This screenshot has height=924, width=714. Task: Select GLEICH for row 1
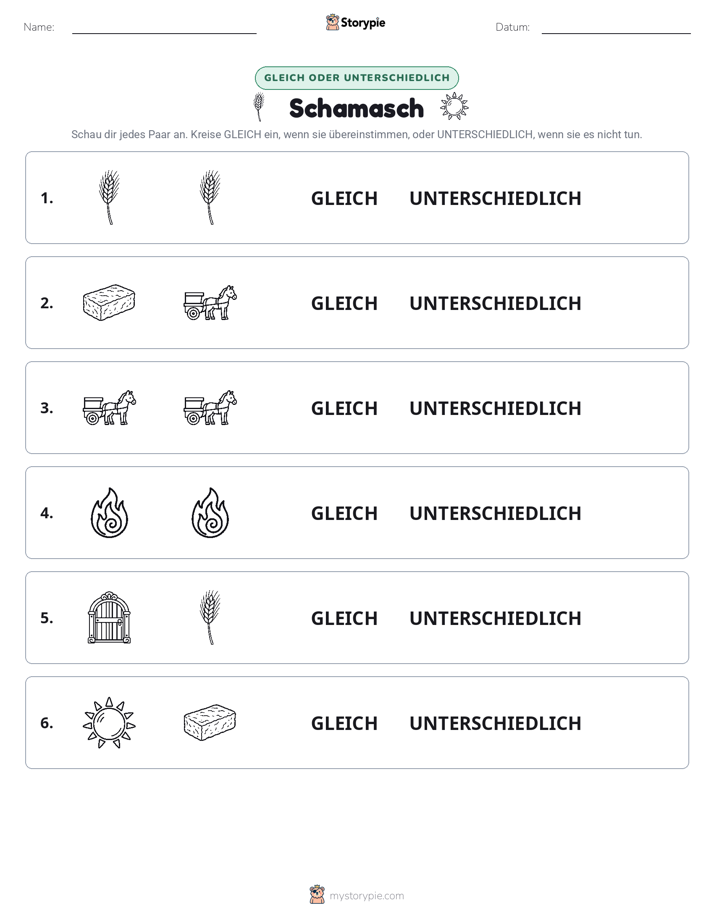coord(344,199)
